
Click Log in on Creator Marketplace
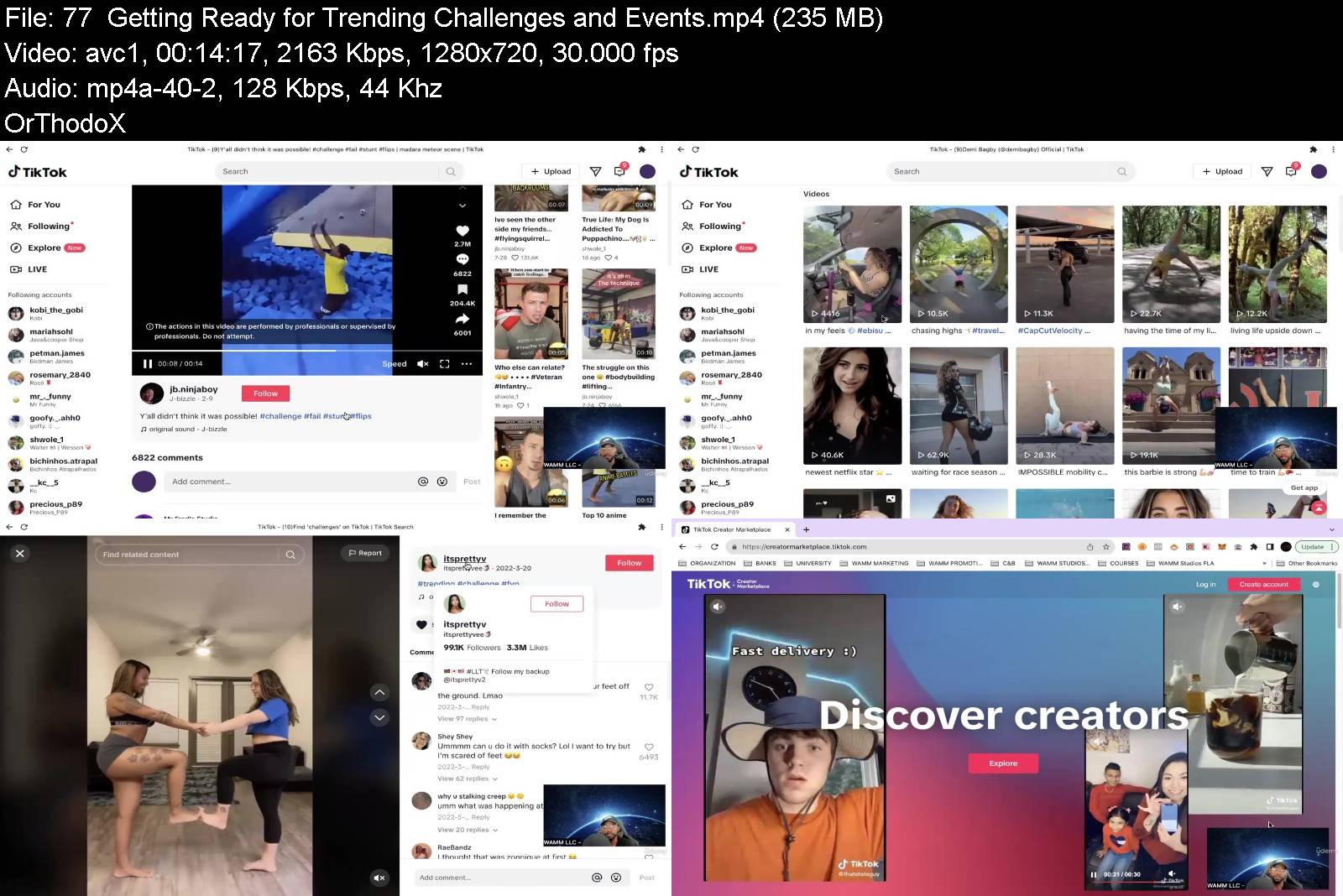pos(1205,584)
